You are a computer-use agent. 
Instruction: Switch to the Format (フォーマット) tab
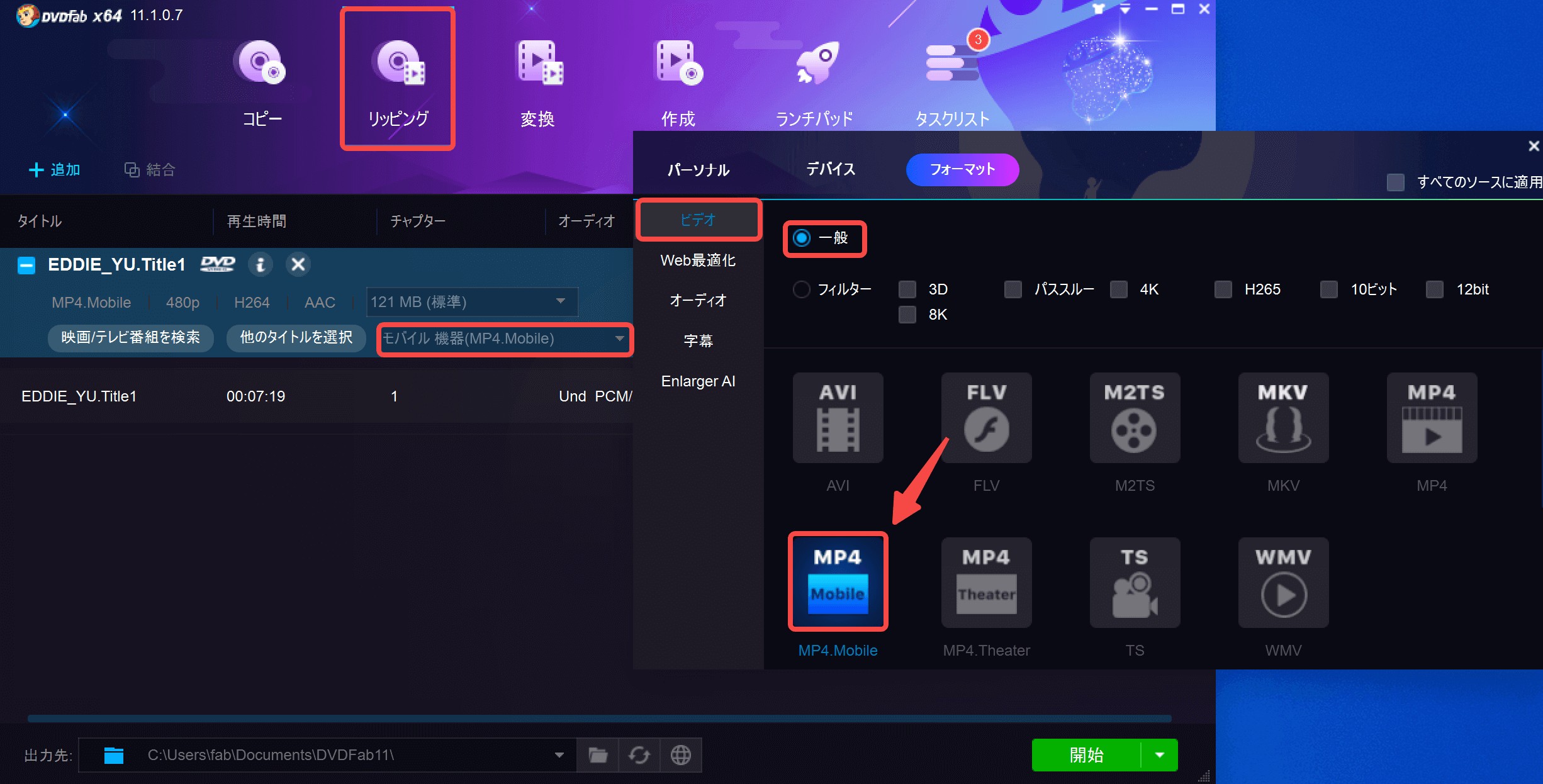tap(962, 169)
